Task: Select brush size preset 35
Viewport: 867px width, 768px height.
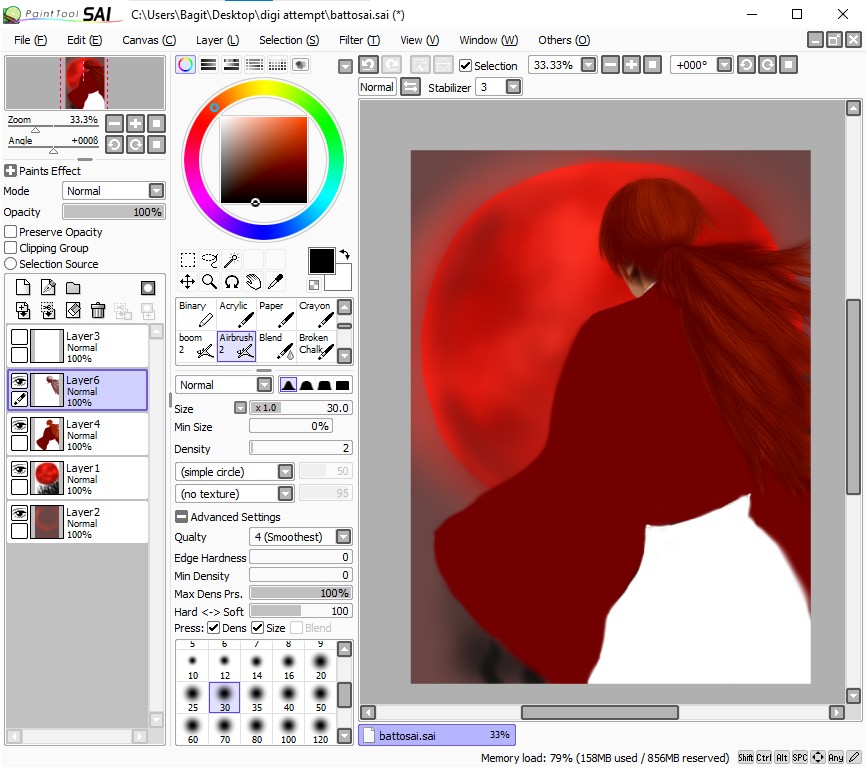Action: pyautogui.click(x=257, y=698)
